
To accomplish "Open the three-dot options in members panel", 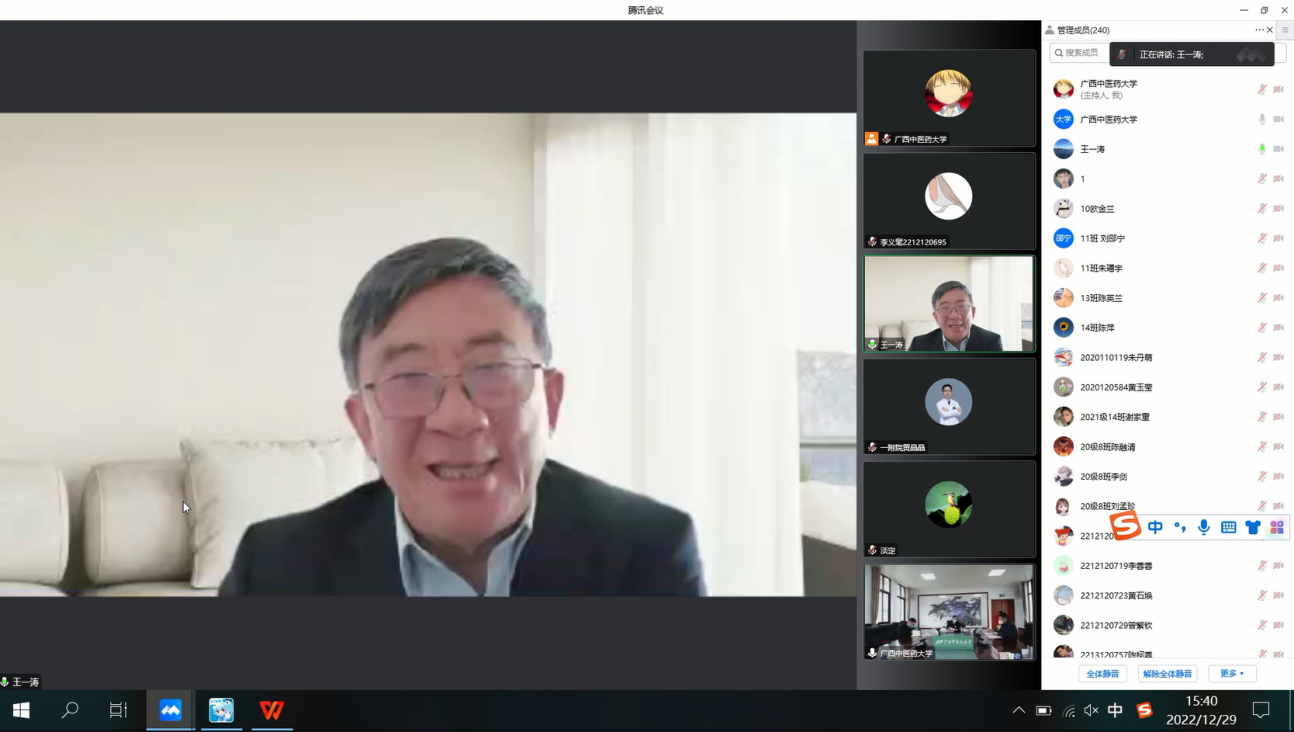I will click(1259, 30).
